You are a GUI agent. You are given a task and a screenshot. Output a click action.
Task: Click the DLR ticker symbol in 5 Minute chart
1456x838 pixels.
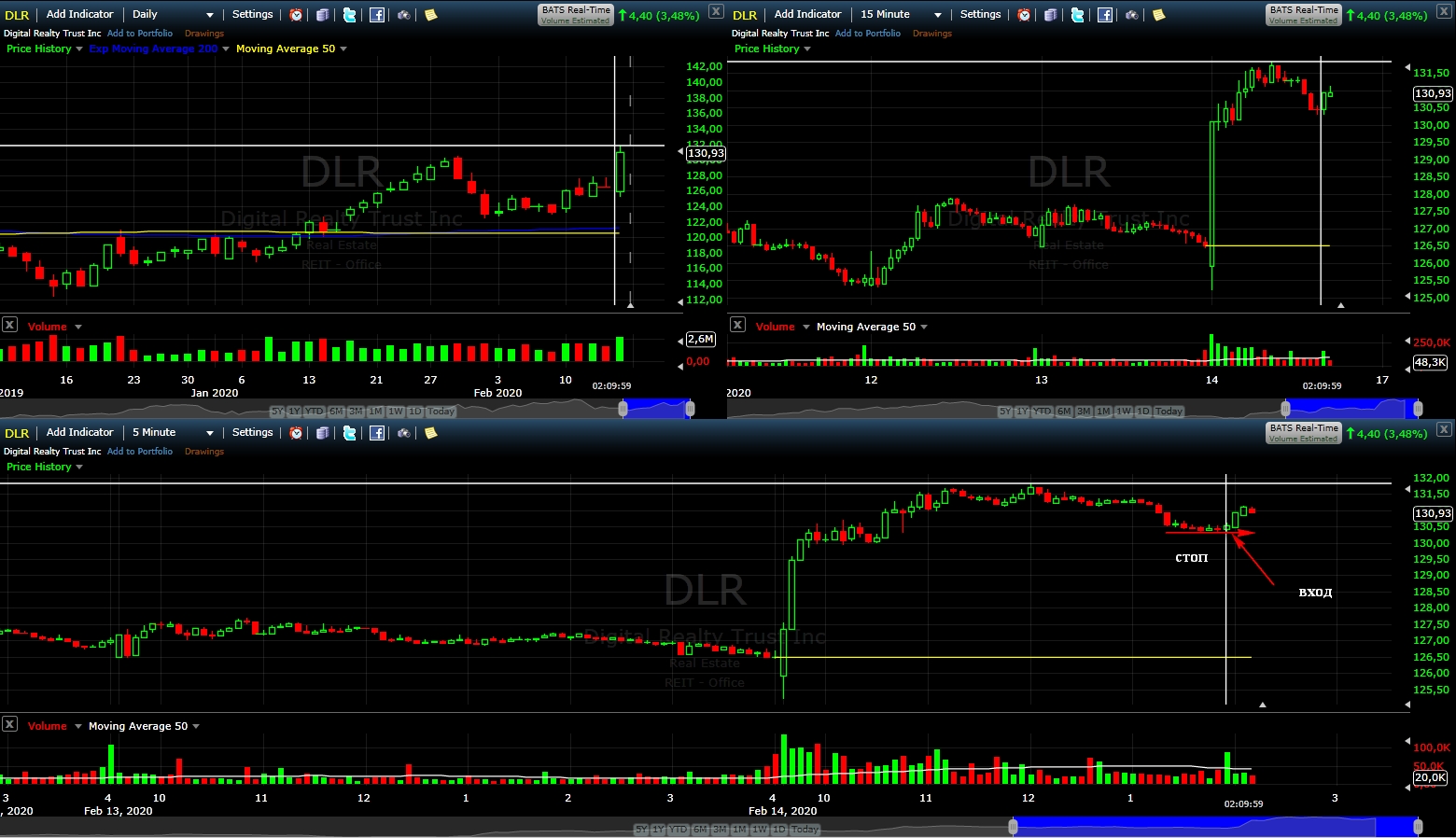tap(17, 433)
